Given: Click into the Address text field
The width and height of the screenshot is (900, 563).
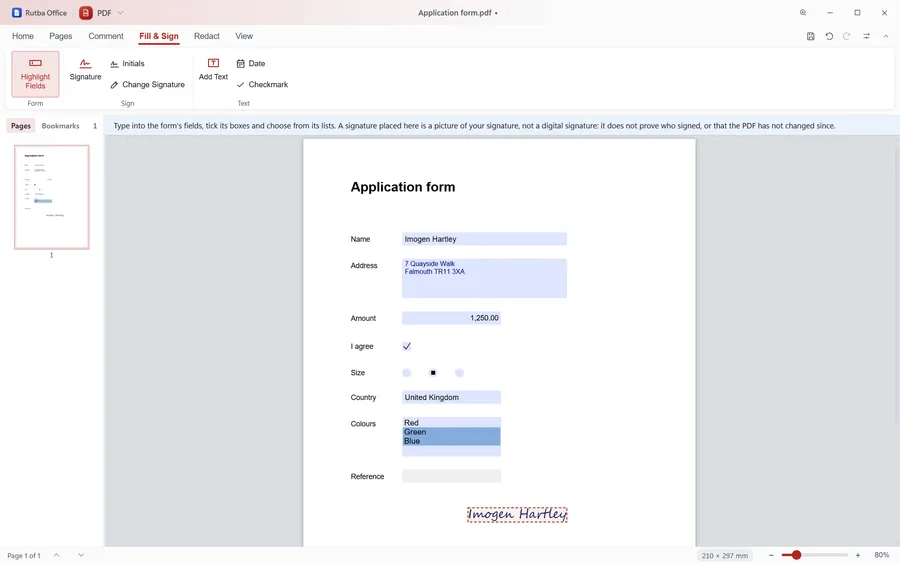Looking at the screenshot, I should pyautogui.click(x=484, y=278).
